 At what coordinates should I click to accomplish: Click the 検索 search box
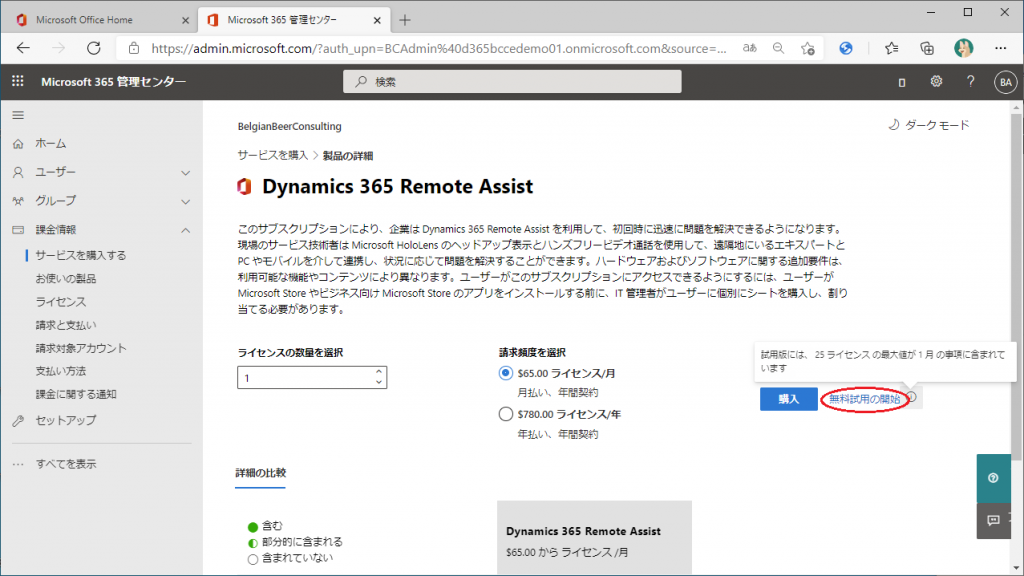[x=512, y=82]
